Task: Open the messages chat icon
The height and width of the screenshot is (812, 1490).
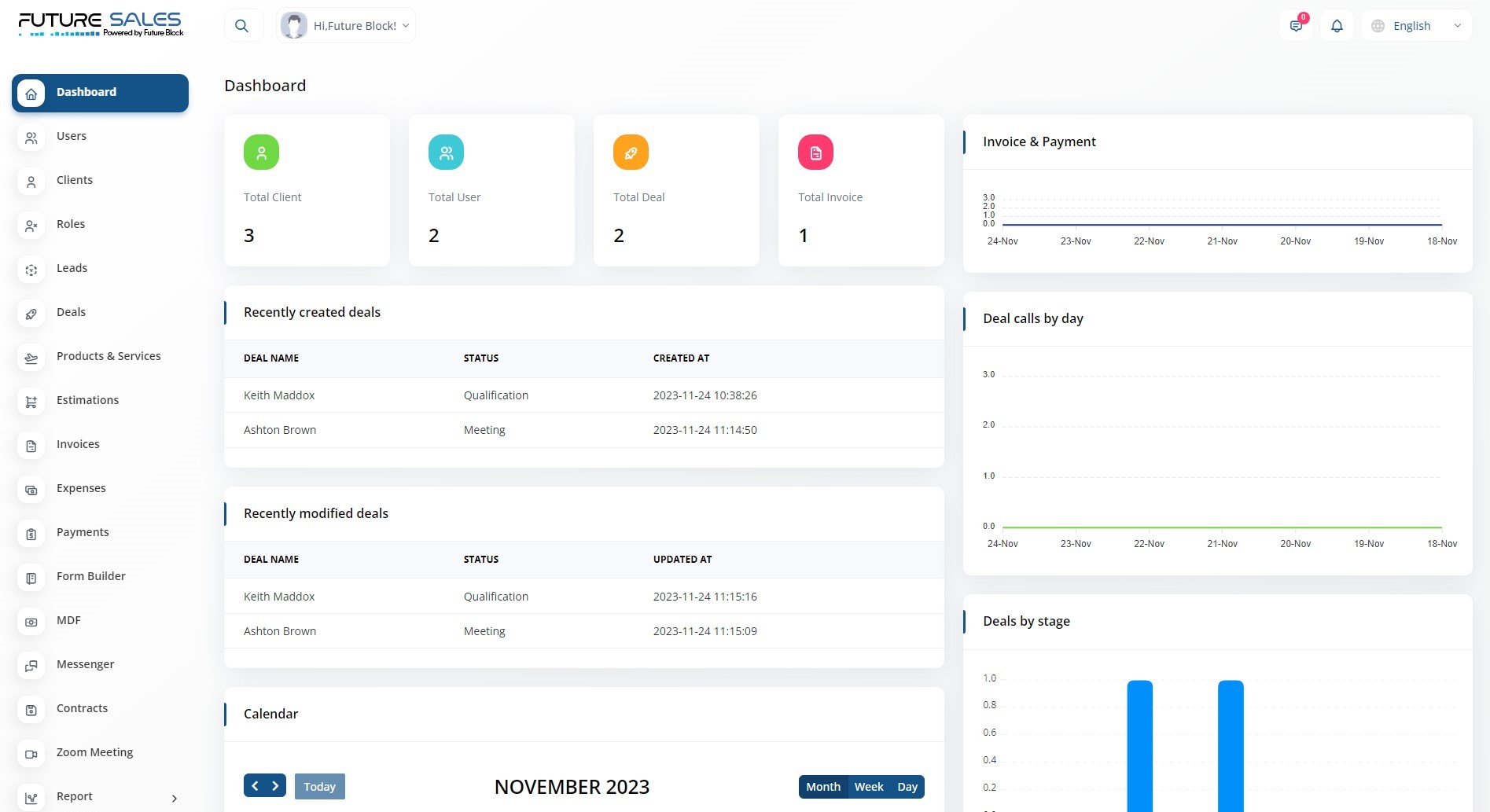Action: pos(1296,26)
